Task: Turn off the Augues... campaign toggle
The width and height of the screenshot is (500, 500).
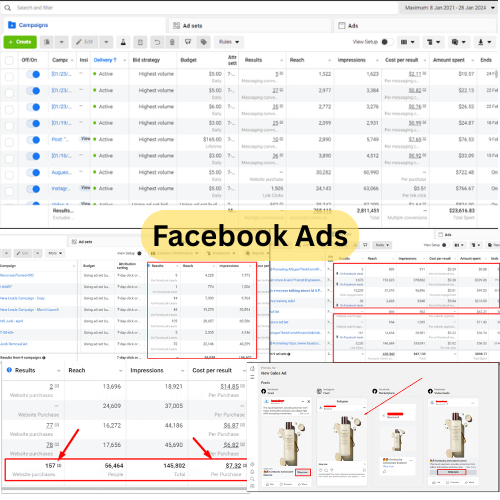Action: point(33,172)
